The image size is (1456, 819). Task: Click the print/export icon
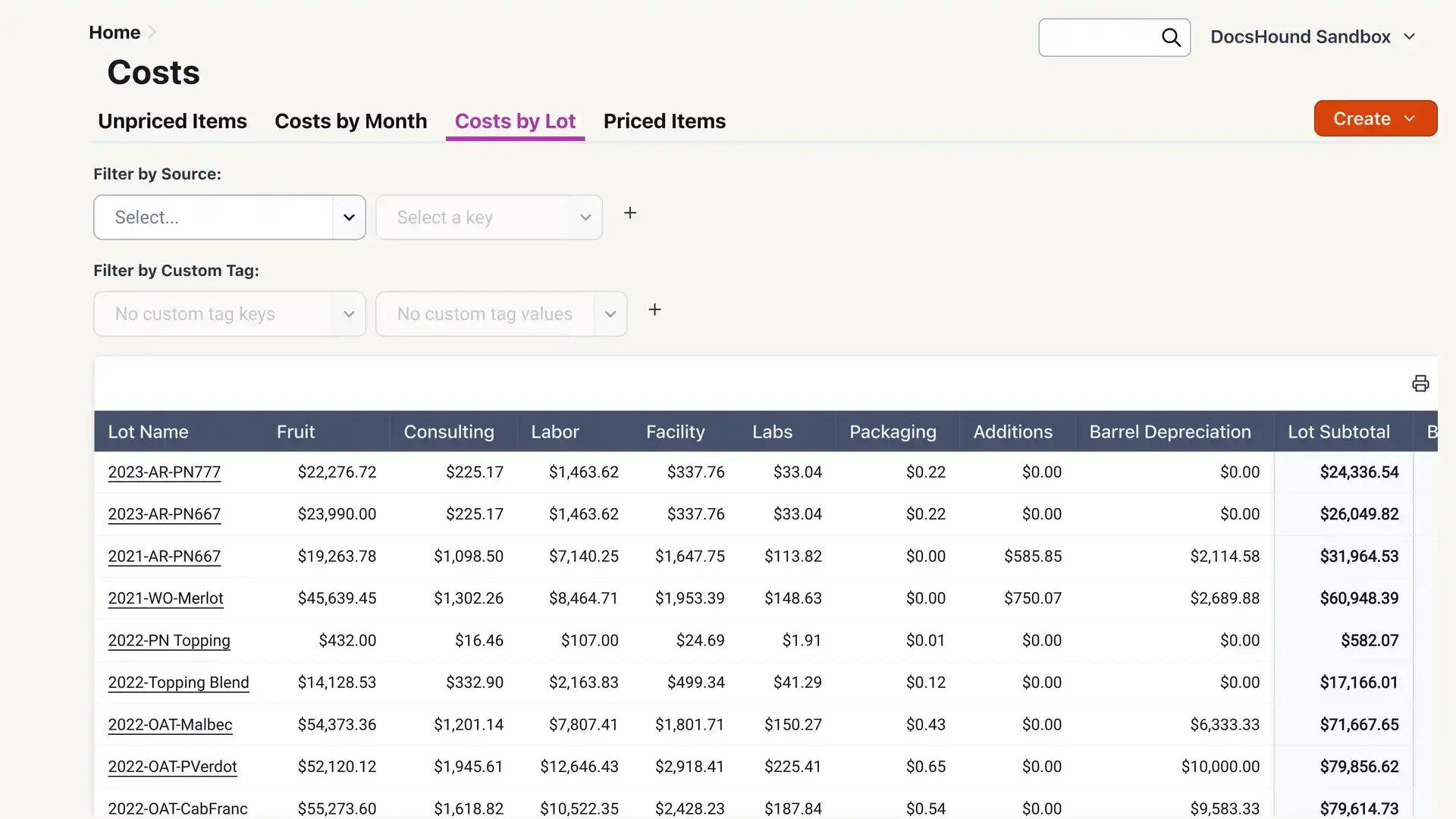(x=1420, y=383)
